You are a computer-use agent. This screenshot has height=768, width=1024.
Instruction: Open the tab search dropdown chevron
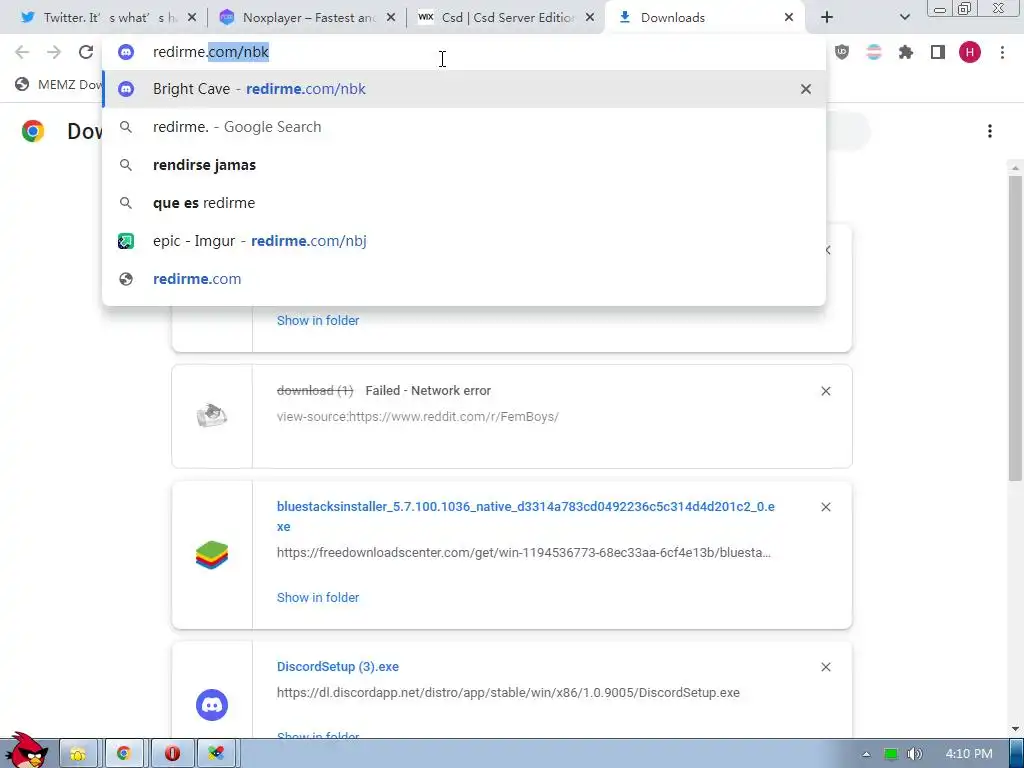tap(904, 18)
